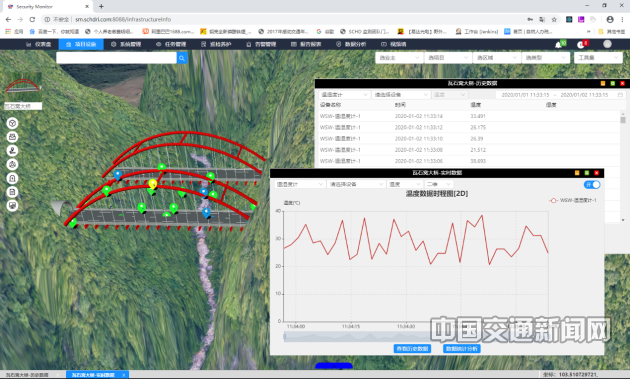Expand the 二维 chart mode dropdown
630x379 pixels.
coord(439,184)
